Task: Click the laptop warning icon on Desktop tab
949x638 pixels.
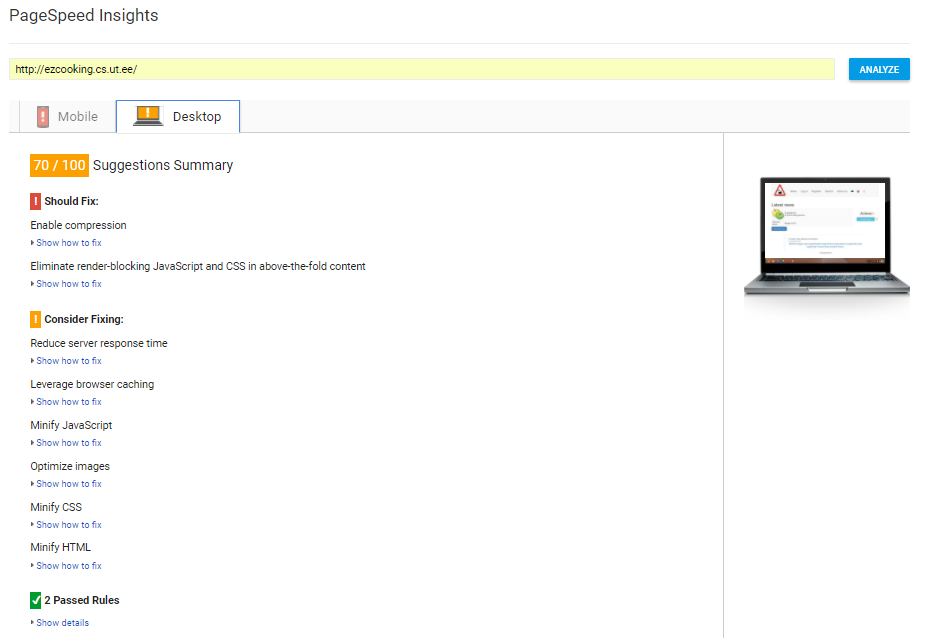Action: [x=148, y=116]
